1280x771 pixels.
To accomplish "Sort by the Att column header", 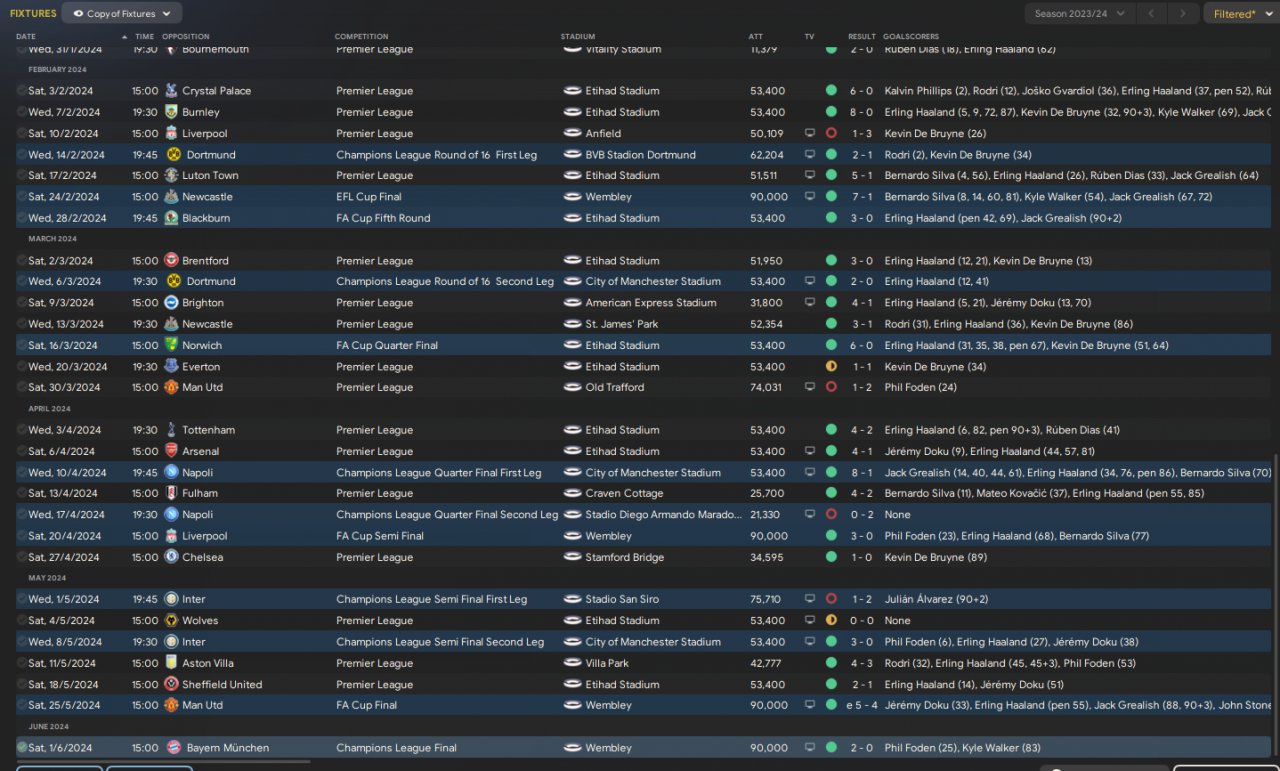I will pyautogui.click(x=755, y=37).
